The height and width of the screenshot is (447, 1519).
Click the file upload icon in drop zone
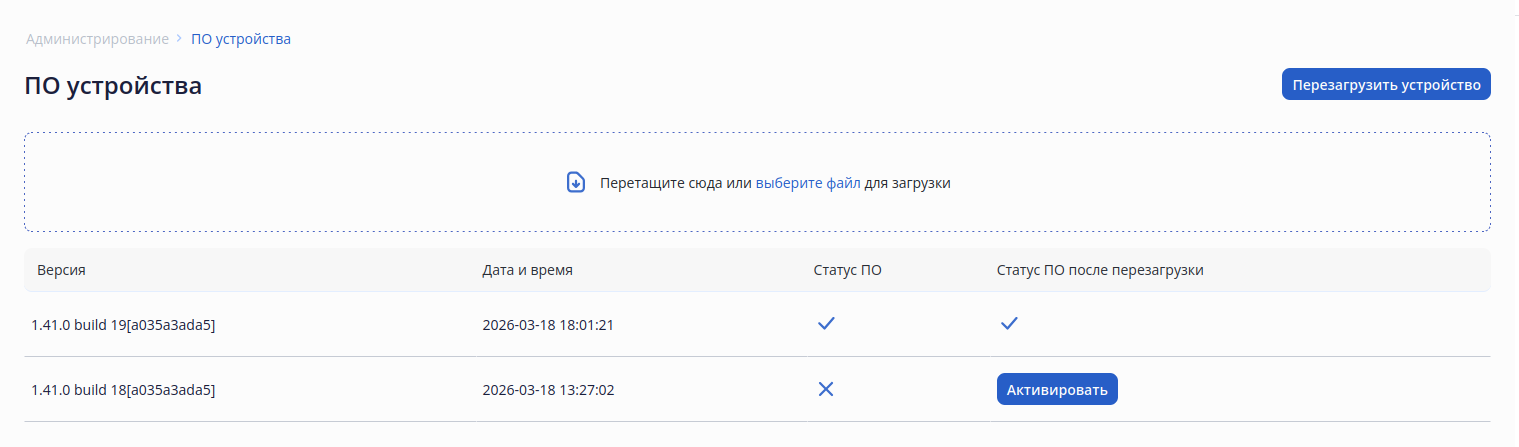(x=576, y=183)
